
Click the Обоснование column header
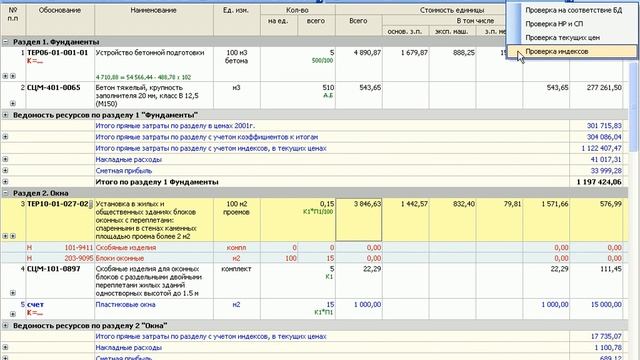pyautogui.click(x=60, y=20)
